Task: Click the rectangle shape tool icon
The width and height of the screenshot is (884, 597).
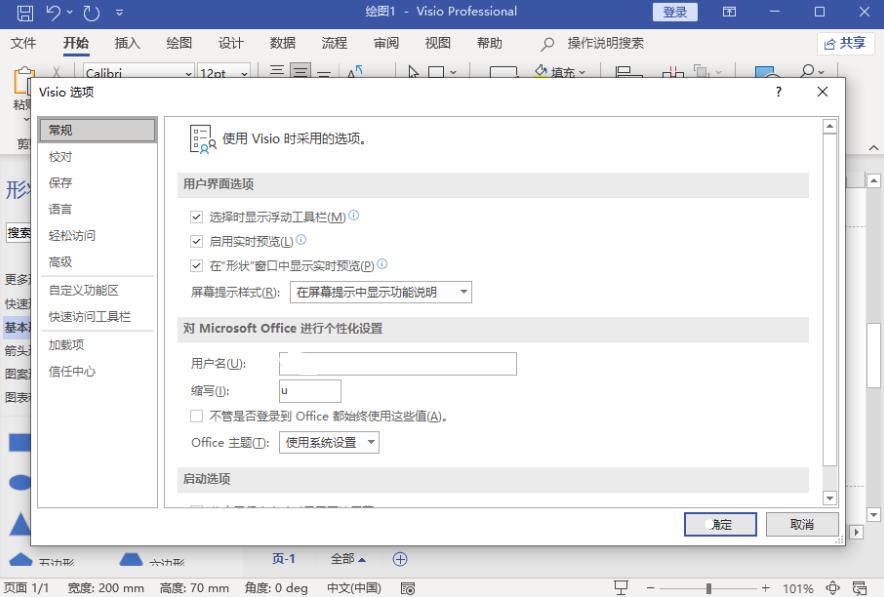Action: click(x=436, y=72)
